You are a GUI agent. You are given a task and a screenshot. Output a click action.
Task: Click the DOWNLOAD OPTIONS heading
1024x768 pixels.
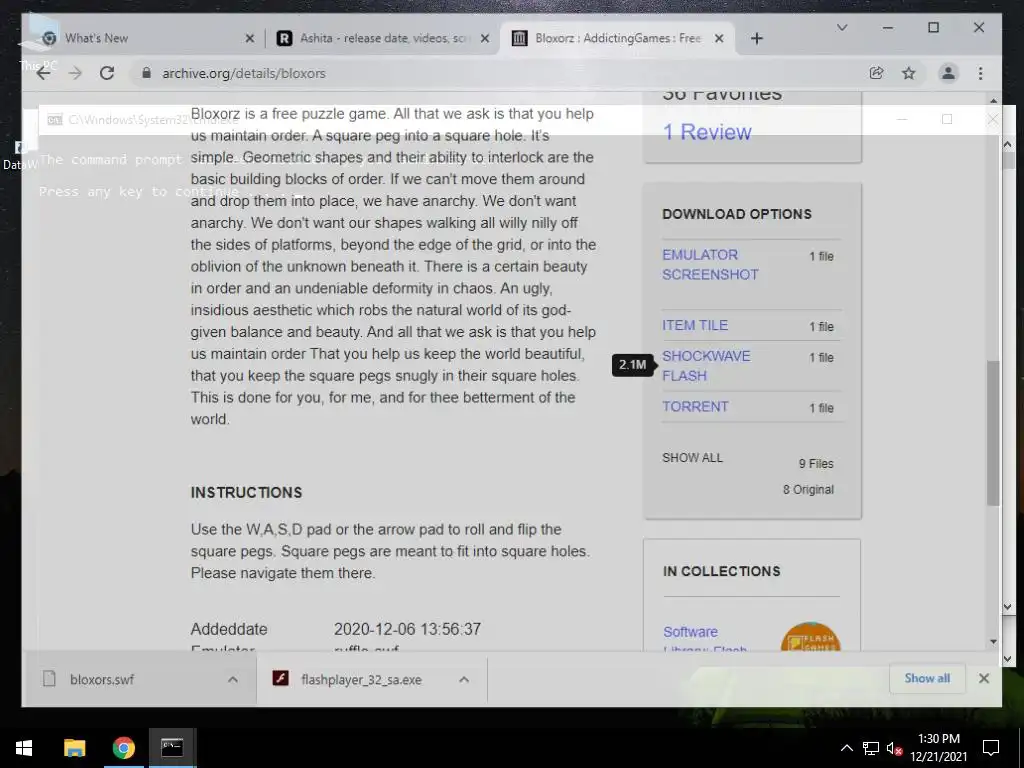click(x=737, y=214)
